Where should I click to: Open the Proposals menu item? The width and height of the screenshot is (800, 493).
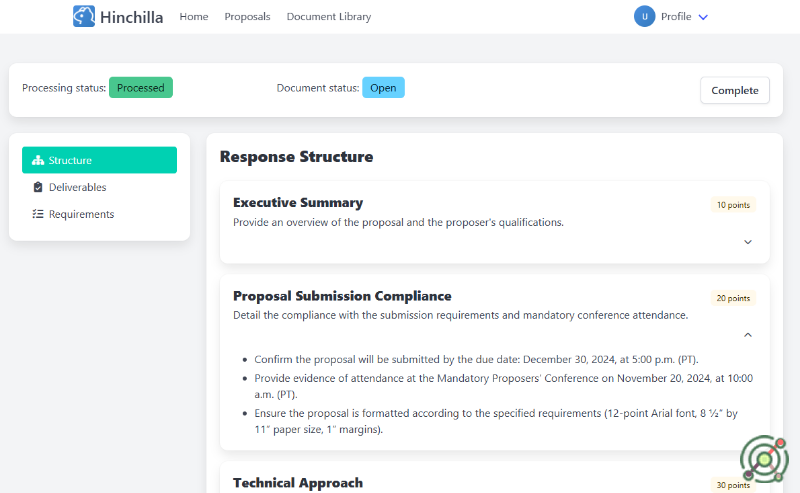[x=247, y=17]
